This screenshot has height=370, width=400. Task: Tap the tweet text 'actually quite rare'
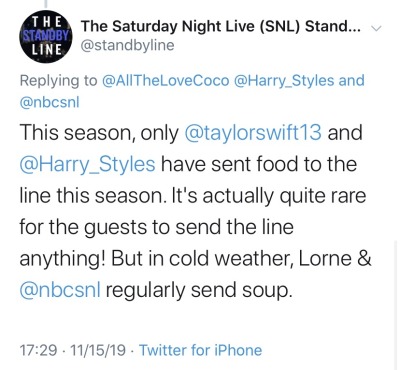pos(284,196)
